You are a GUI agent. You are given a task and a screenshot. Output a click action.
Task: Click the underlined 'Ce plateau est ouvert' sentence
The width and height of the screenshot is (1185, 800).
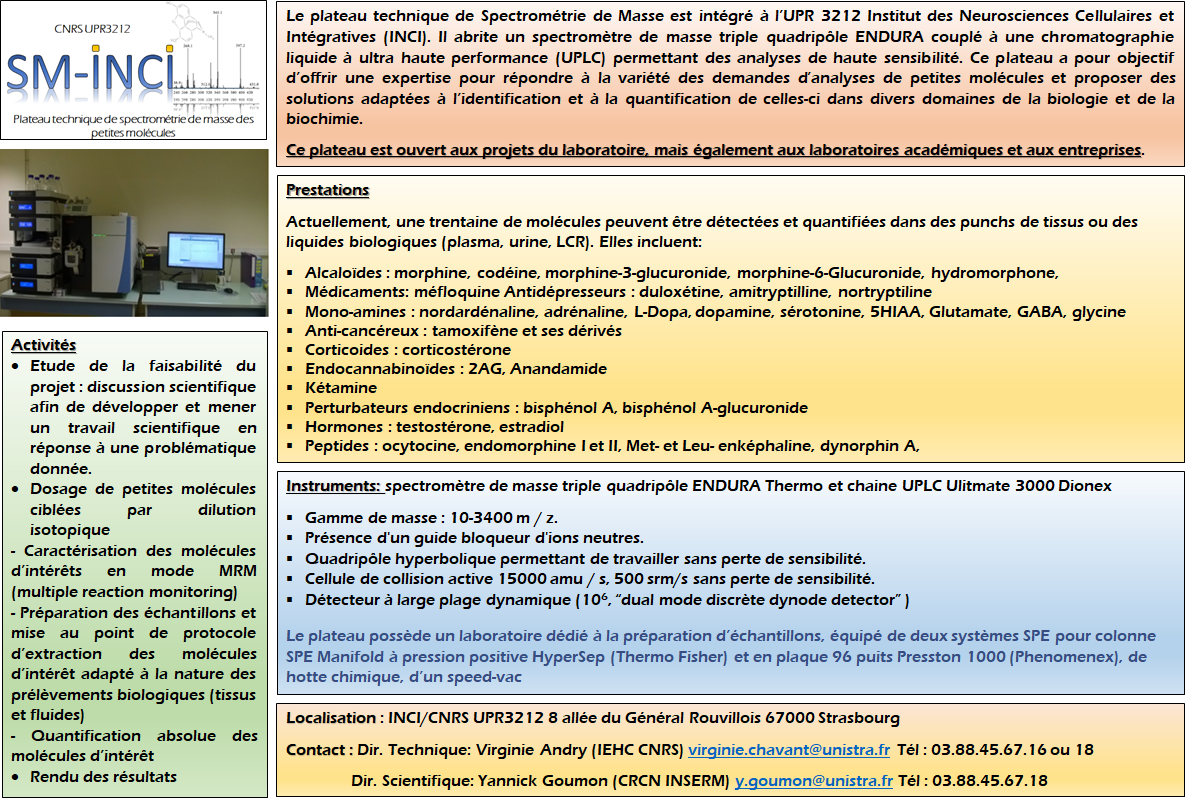pos(714,149)
